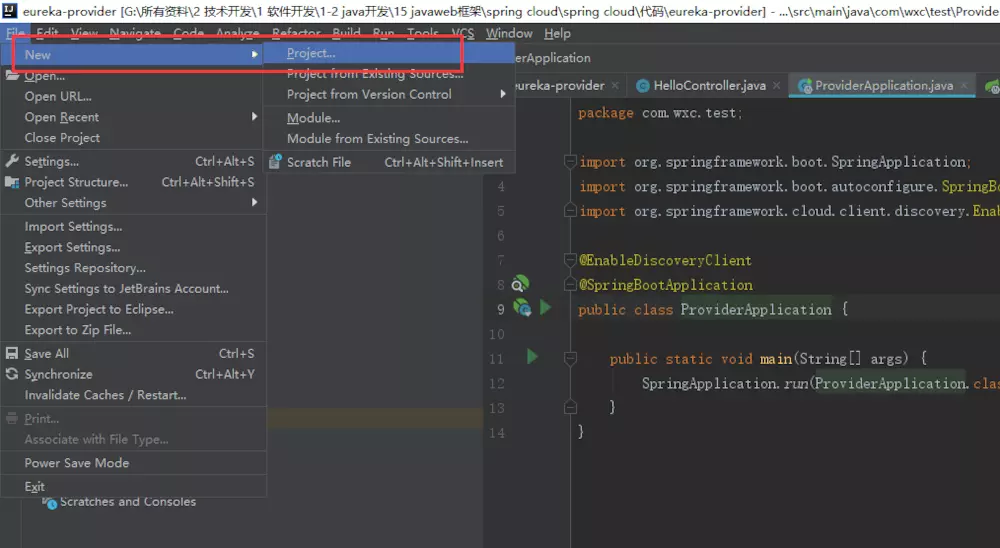Image resolution: width=1000 pixels, height=548 pixels.
Task: Click the @EnableDiscoveryClient annotation text
Action: pos(665,260)
